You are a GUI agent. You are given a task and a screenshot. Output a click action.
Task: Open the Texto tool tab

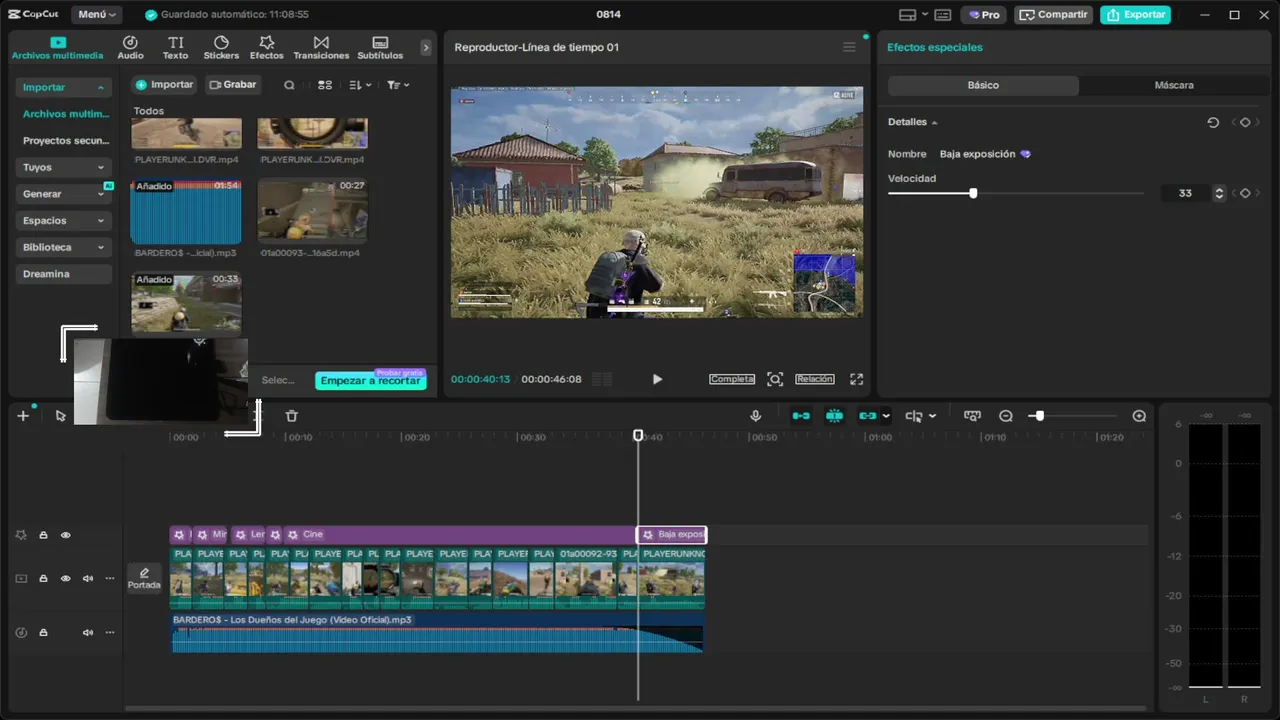tap(176, 47)
